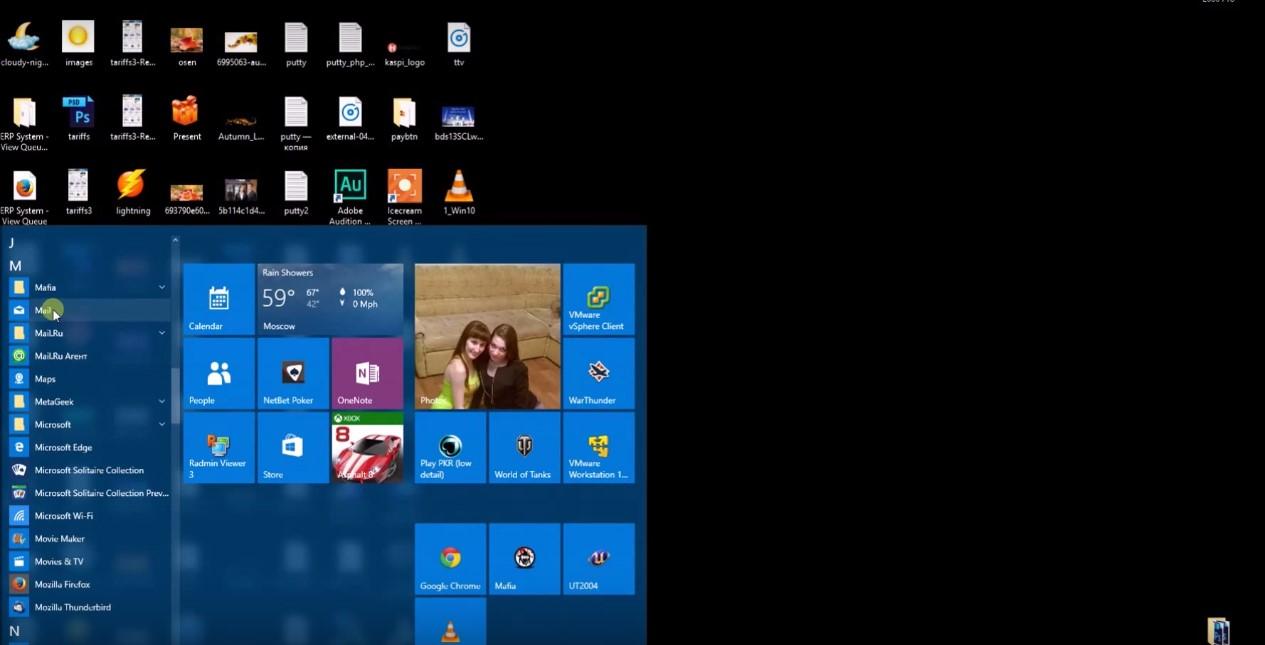Open the Photos live tile
This screenshot has height=645, width=1265.
(x=487, y=336)
